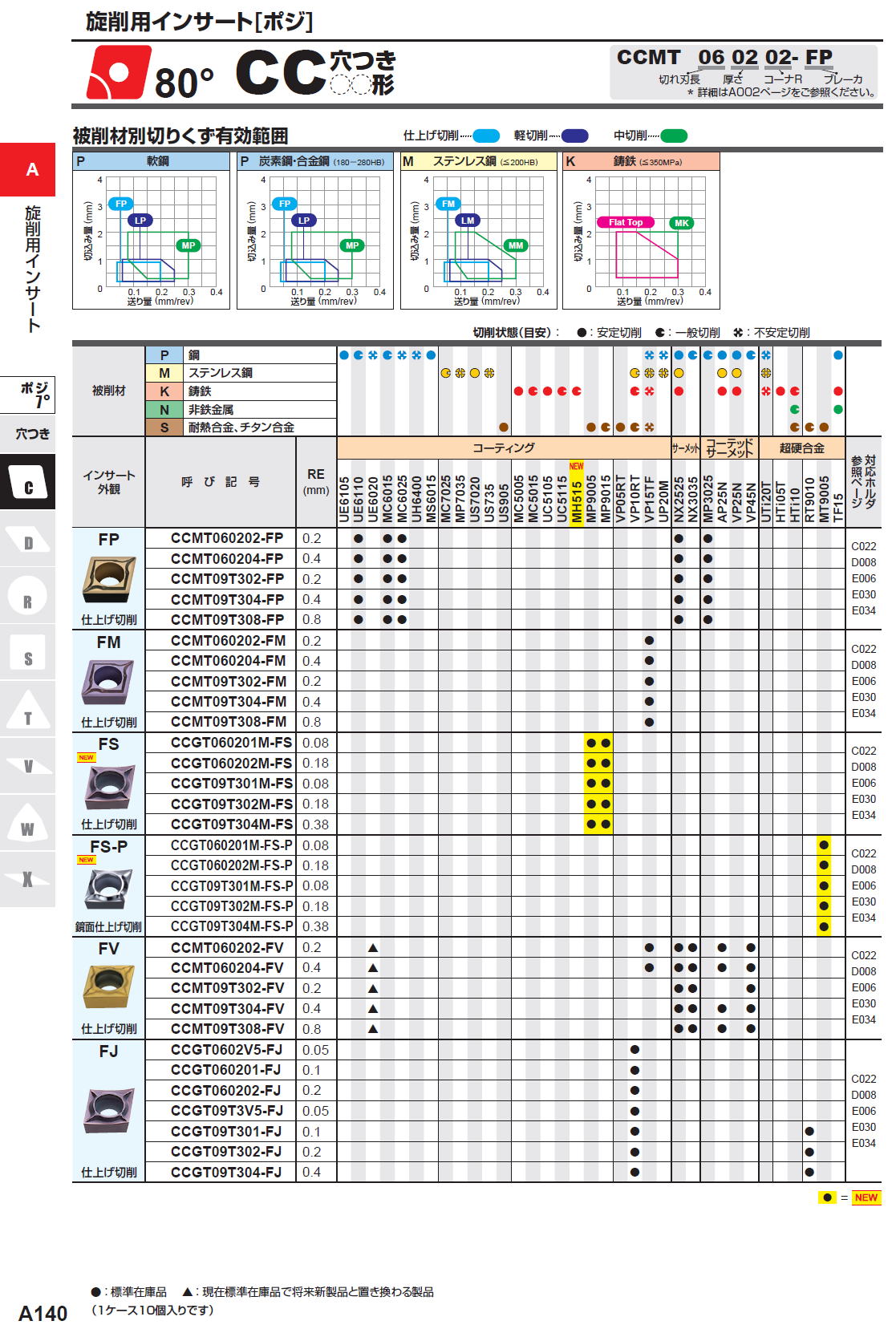
Task: Click the 中切削 green legend swatch
Action: pyautogui.click(x=674, y=136)
